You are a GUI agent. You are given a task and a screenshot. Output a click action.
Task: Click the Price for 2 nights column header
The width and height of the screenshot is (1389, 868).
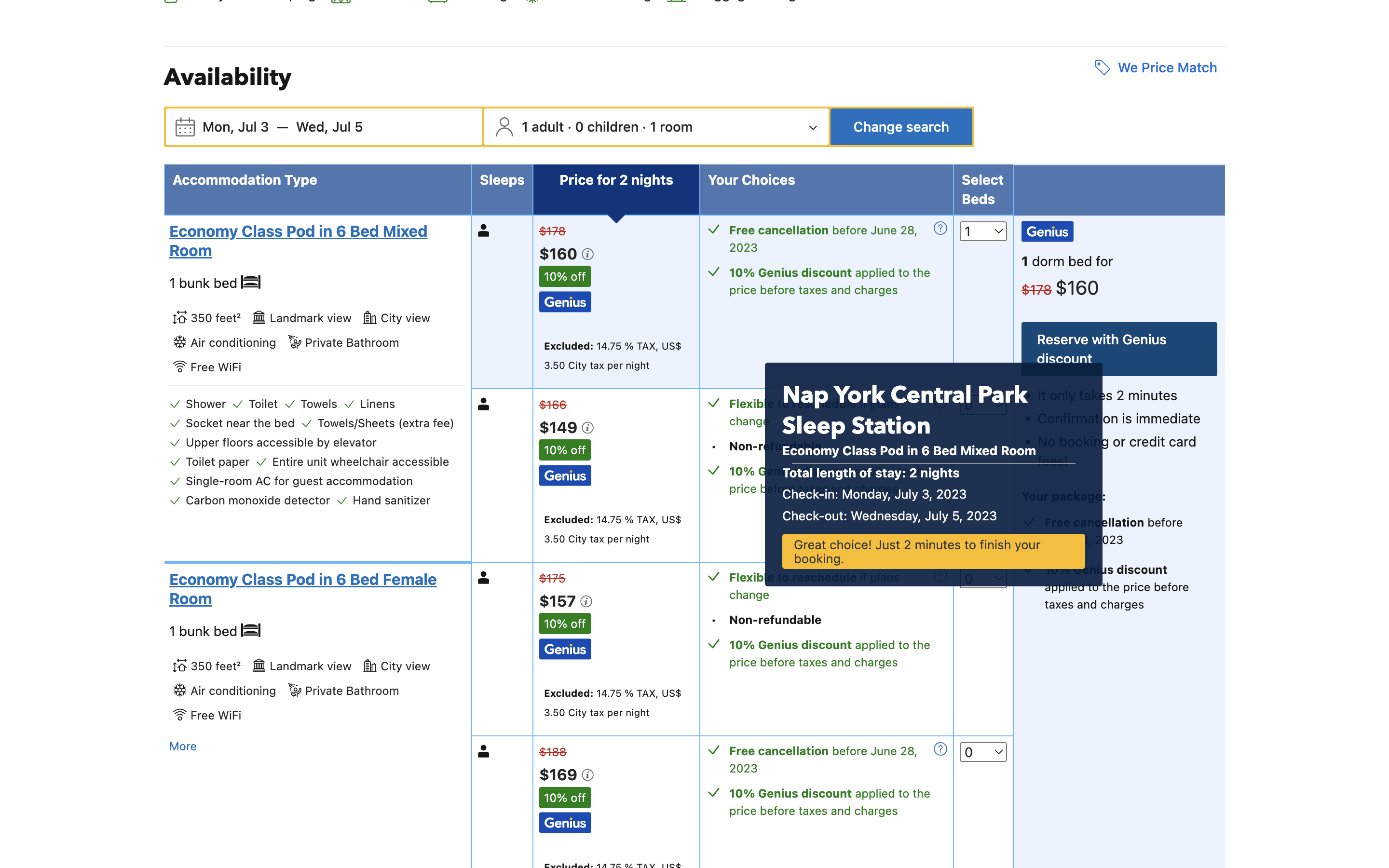616,180
